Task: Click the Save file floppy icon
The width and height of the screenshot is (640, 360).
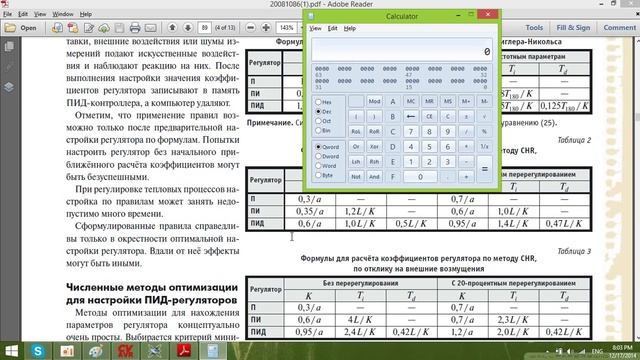Action: [119, 28]
